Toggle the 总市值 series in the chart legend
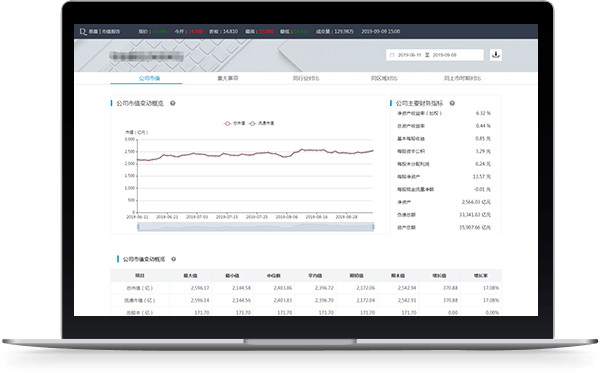 point(234,123)
